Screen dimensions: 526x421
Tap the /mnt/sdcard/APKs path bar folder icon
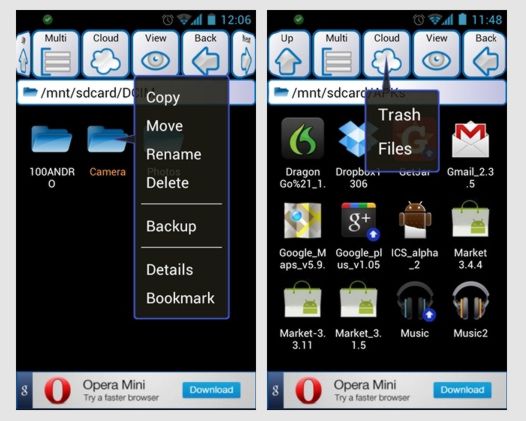[281, 92]
